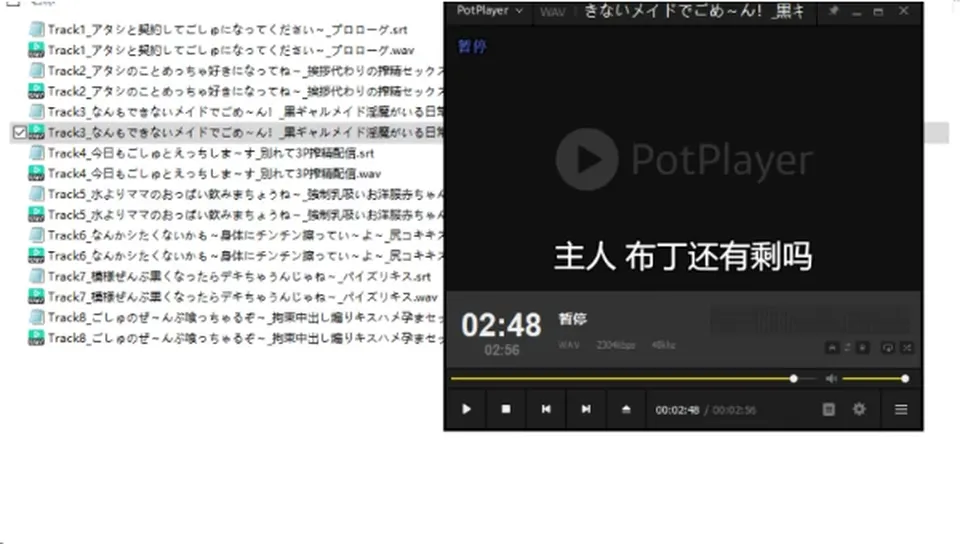Open the PotPlayer playlist panel icon
Screen dimensions: 960x544
(828, 409)
